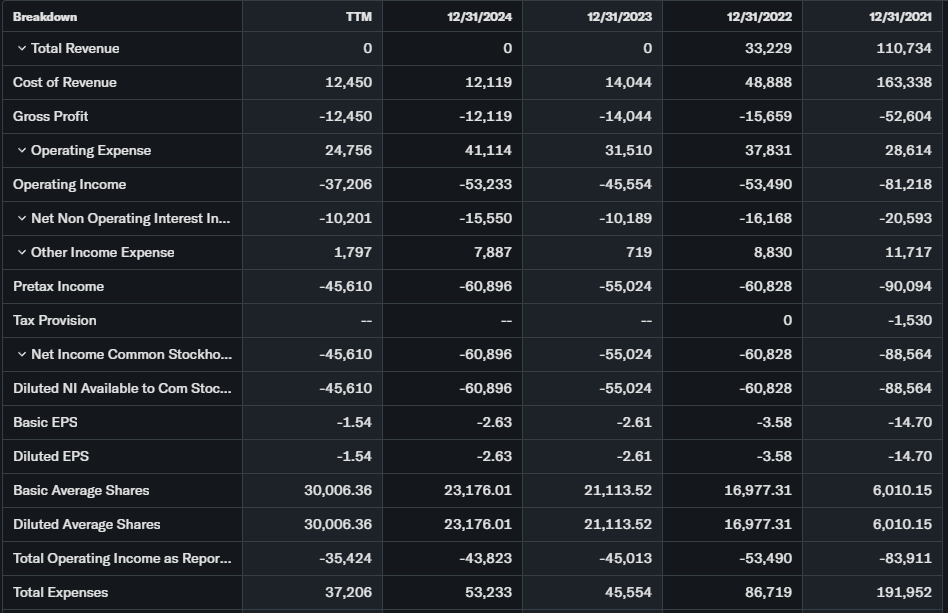This screenshot has height=613, width=948.
Task: Click the TTM Operating Income value -37,206
Action: [x=346, y=185]
